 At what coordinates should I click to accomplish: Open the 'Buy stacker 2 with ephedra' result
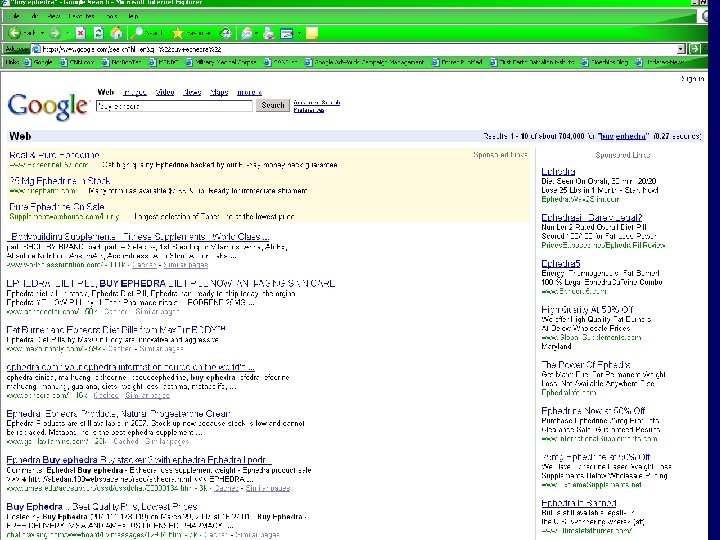[x=139, y=460]
